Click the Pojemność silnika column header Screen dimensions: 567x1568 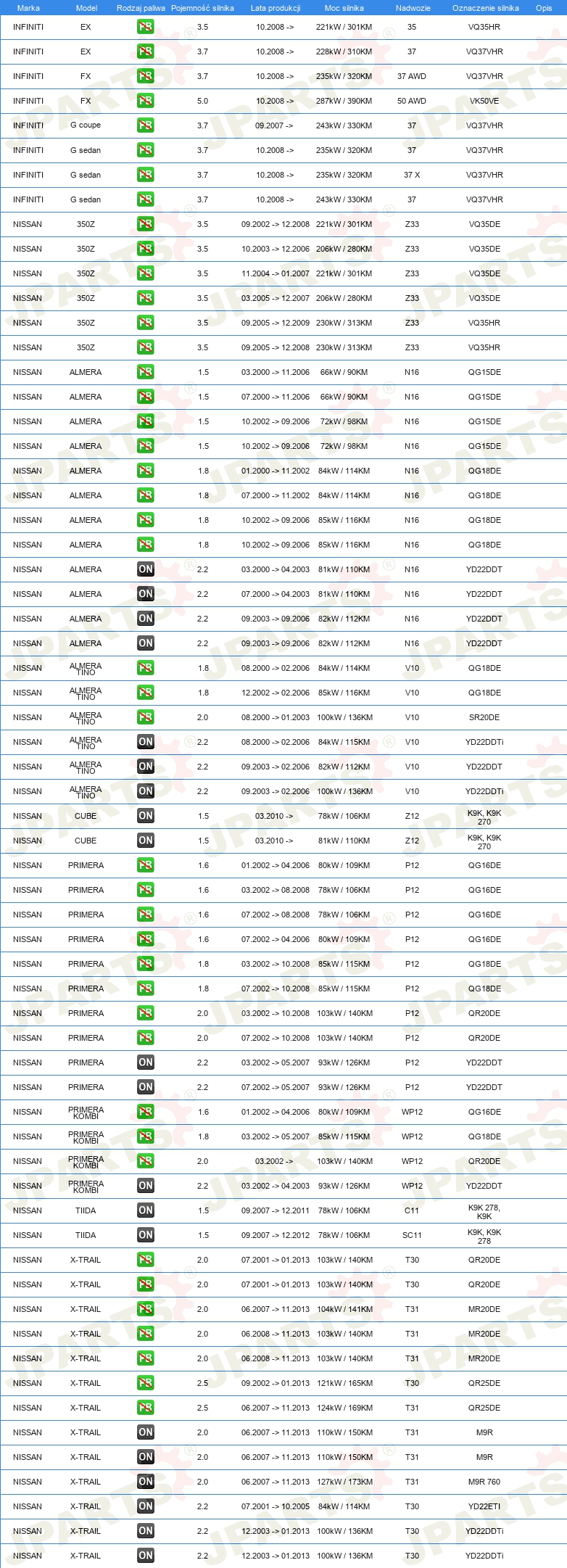202,8
